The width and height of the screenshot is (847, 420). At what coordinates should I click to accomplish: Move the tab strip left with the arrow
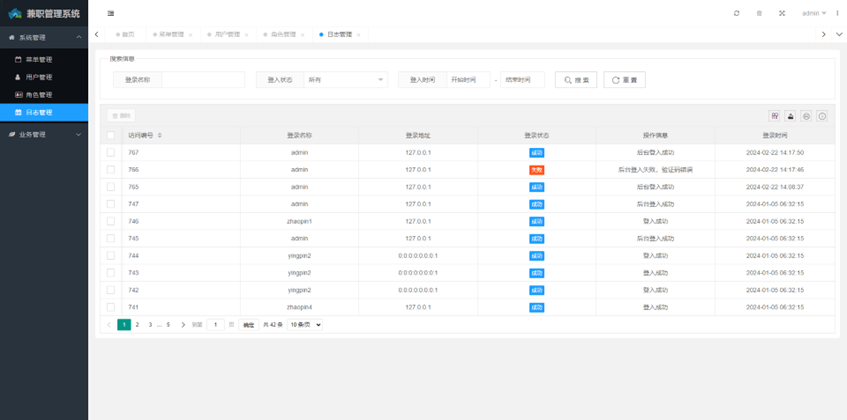coord(96,34)
